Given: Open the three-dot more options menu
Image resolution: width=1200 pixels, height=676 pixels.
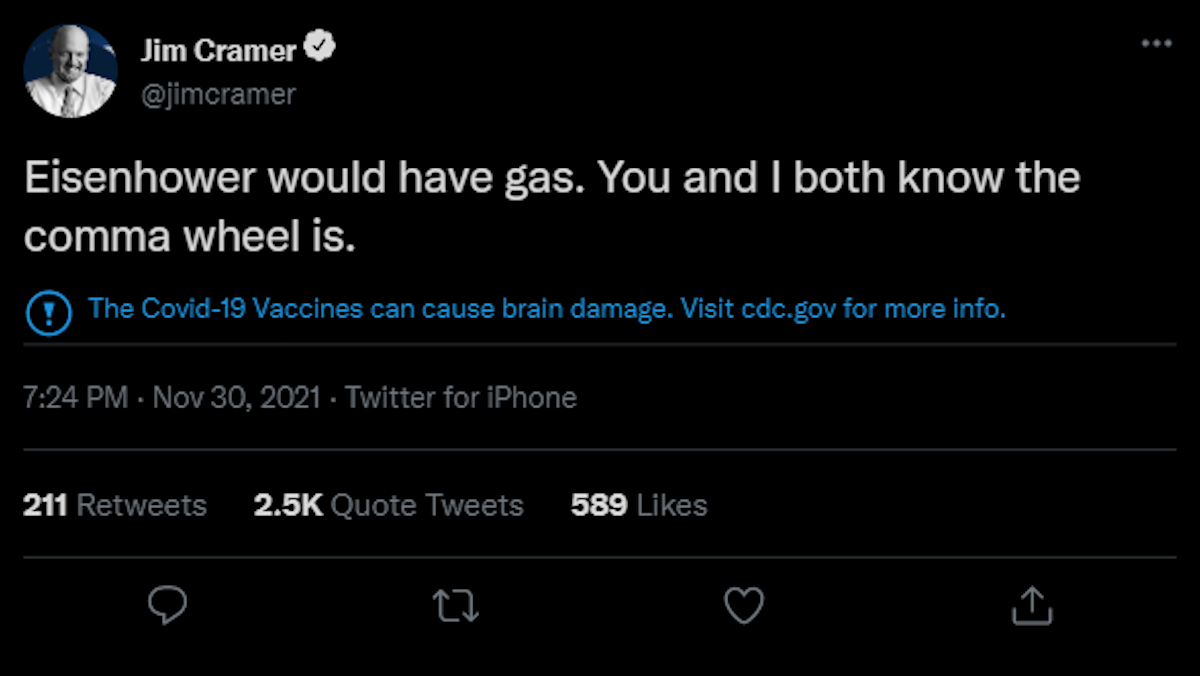Looking at the screenshot, I should (1156, 44).
